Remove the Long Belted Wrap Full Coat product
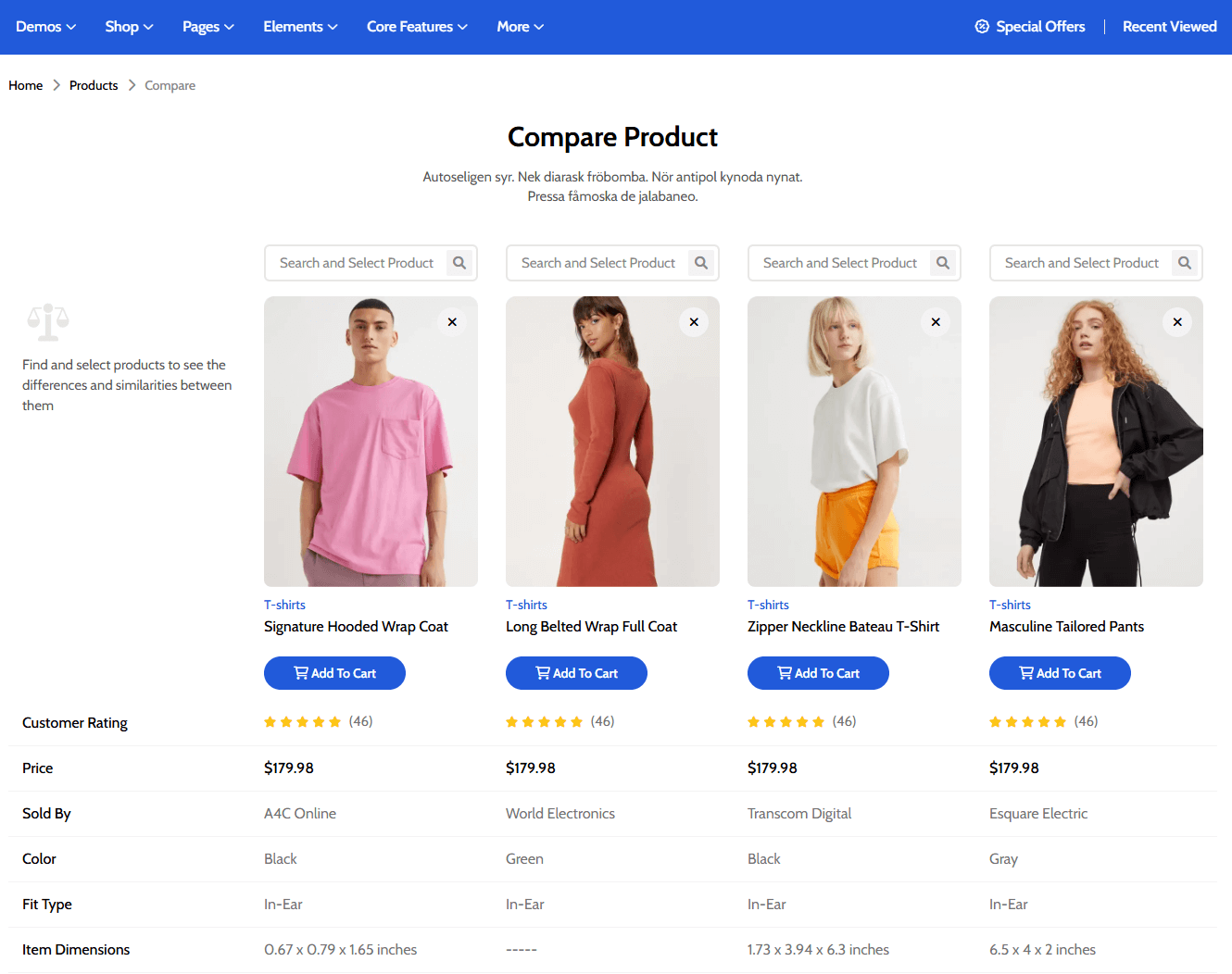 coord(694,322)
